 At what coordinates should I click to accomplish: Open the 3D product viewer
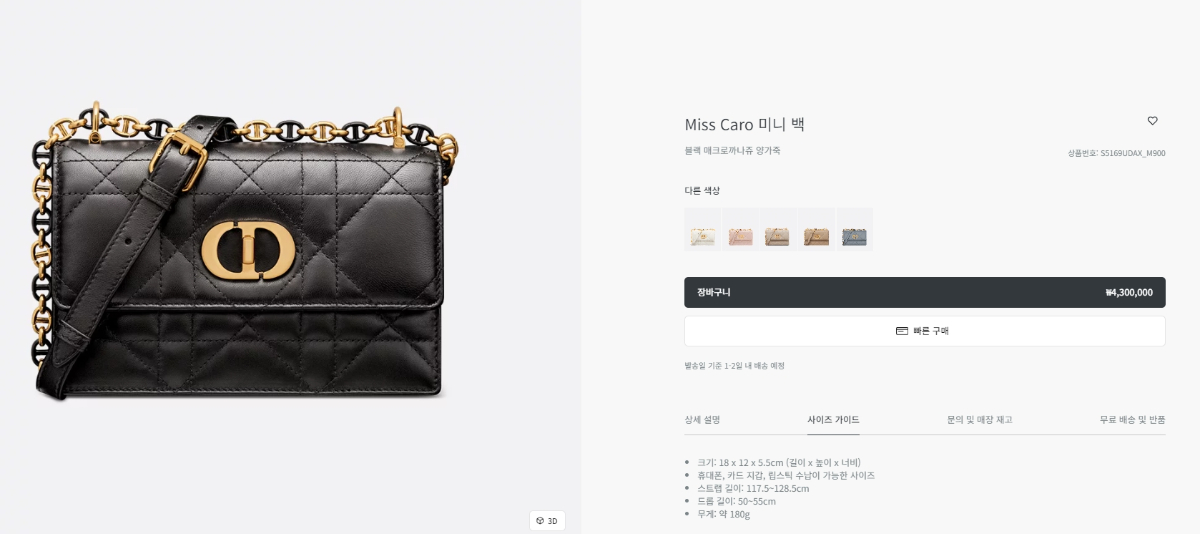pyautogui.click(x=547, y=520)
